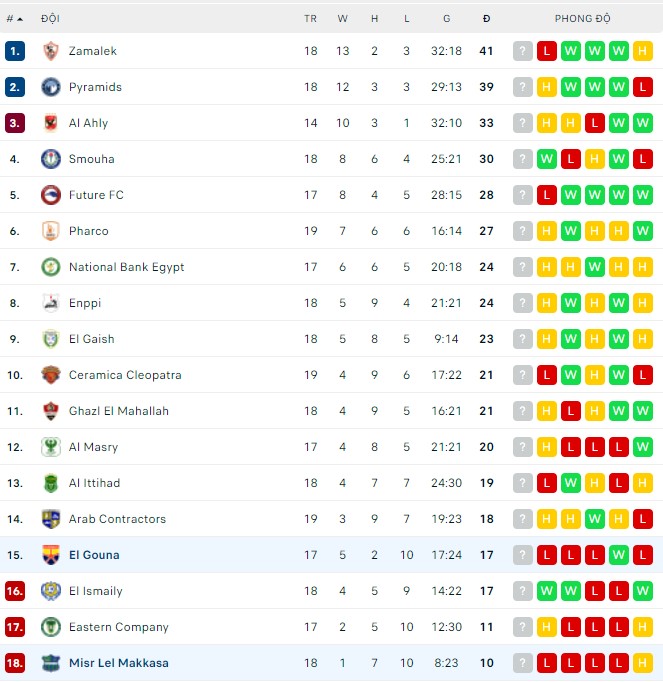Sort standings by Đ points column

[x=486, y=19]
